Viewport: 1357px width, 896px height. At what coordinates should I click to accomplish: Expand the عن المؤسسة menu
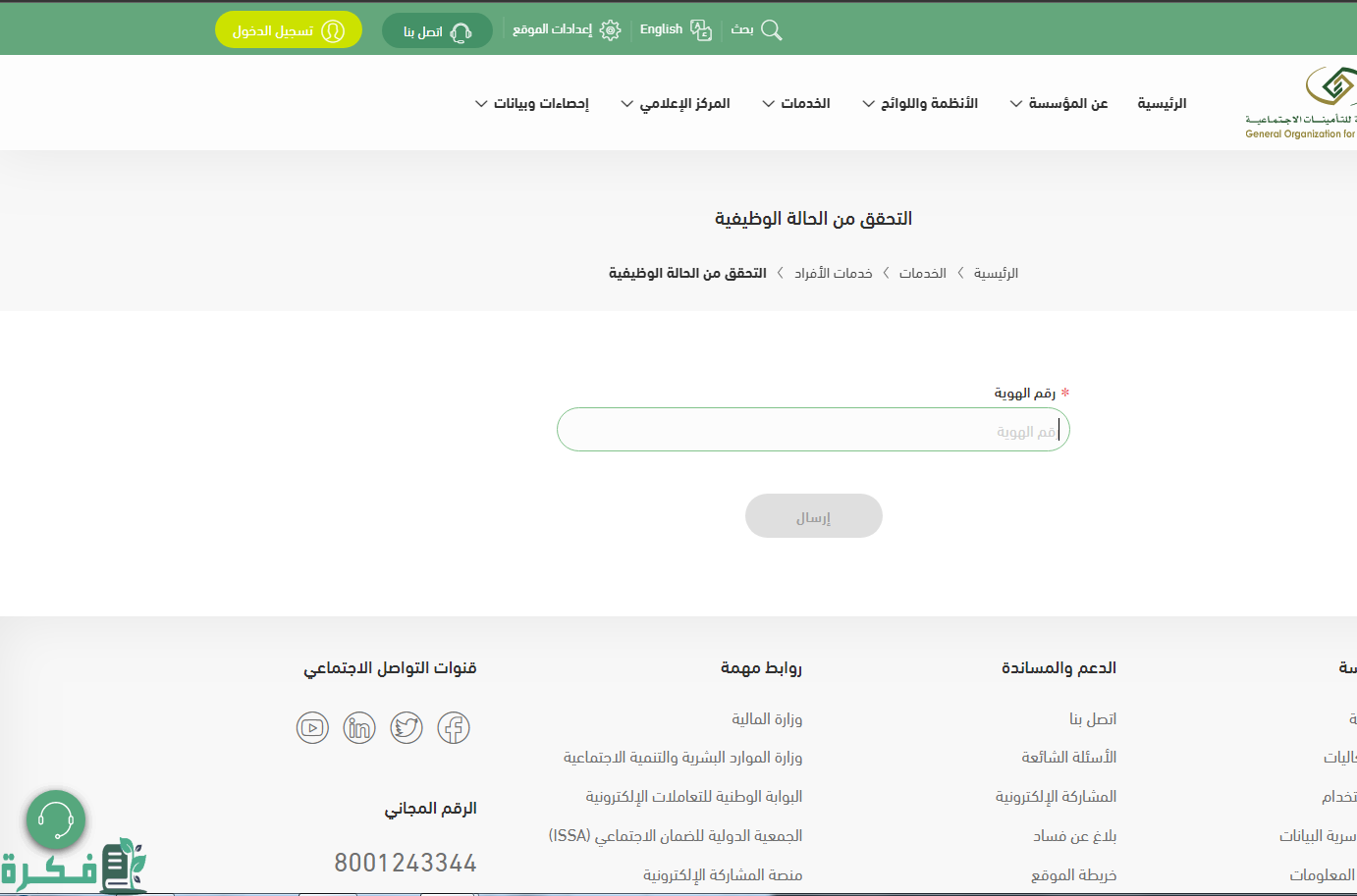(x=1058, y=104)
